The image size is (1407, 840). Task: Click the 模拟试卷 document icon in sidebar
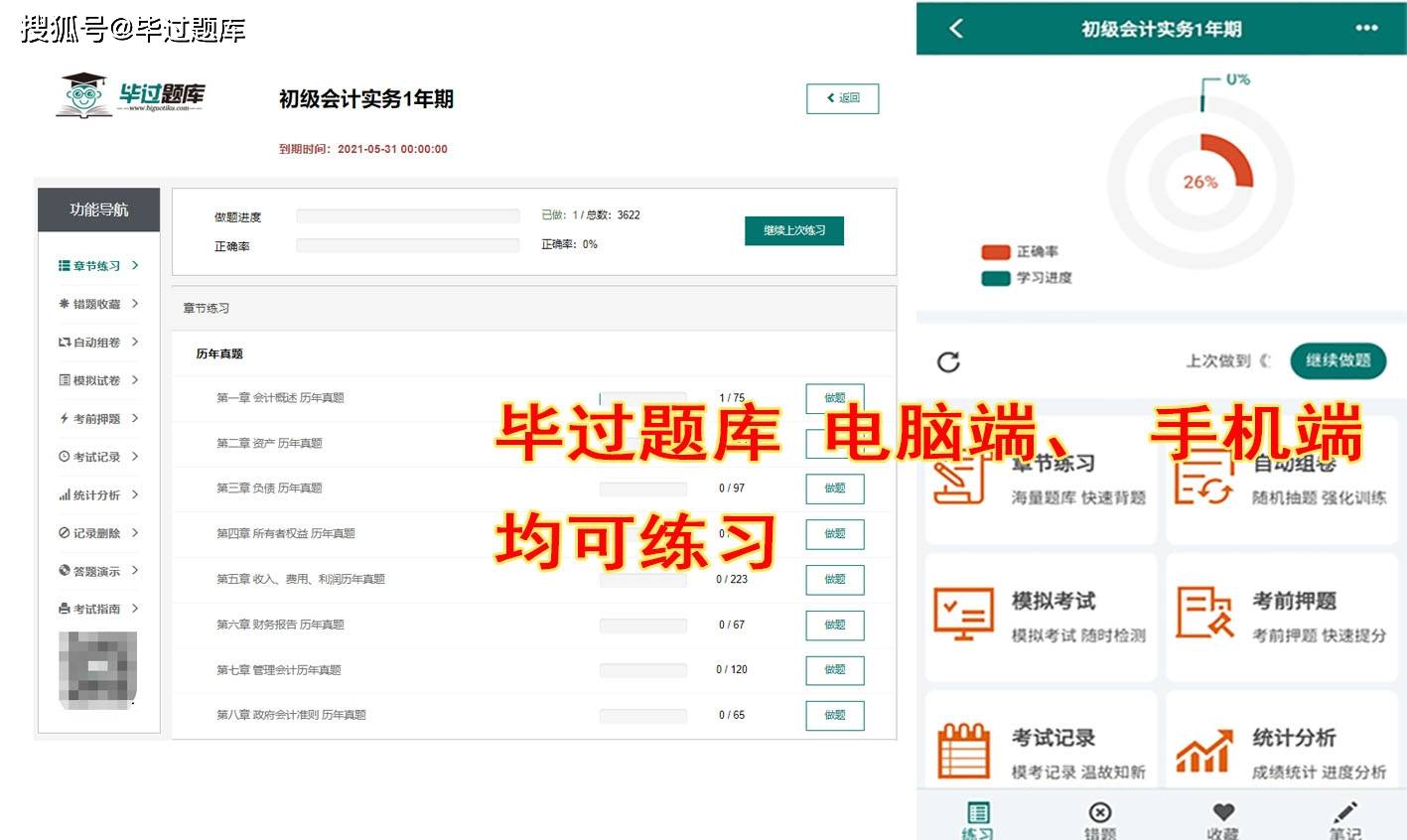(65, 380)
